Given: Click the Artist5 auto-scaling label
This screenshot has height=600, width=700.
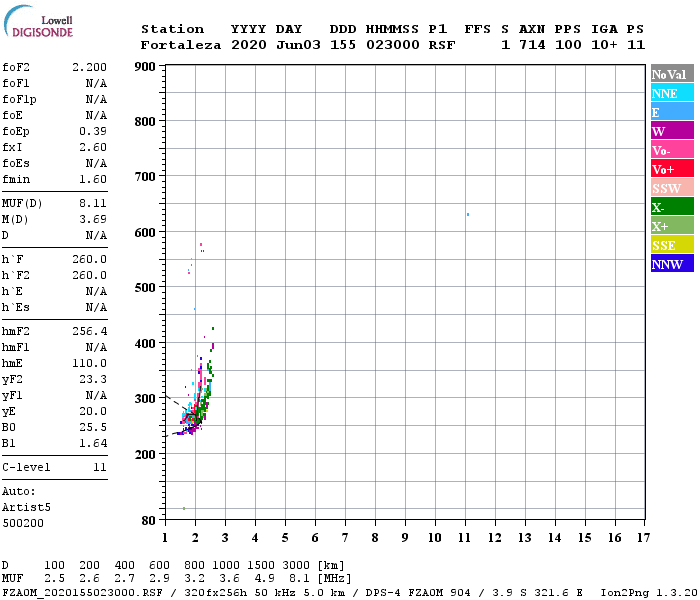Looking at the screenshot, I should (x=26, y=508).
